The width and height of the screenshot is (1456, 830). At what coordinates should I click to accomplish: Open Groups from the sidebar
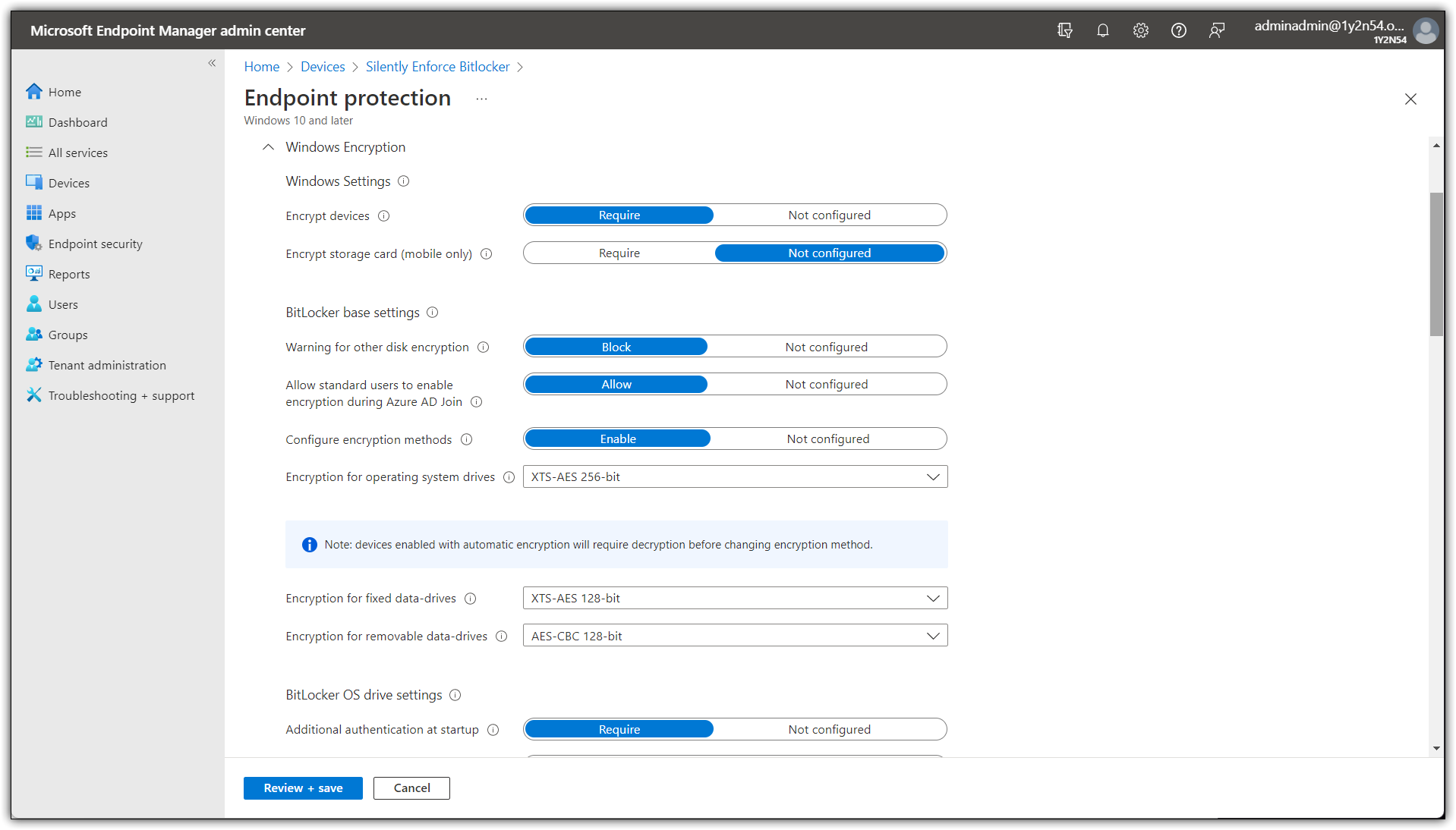pos(66,335)
